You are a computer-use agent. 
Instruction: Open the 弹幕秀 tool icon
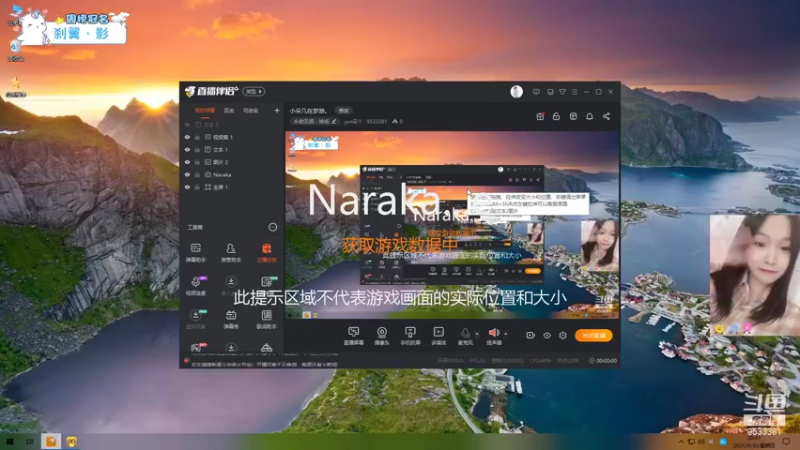coord(231,318)
